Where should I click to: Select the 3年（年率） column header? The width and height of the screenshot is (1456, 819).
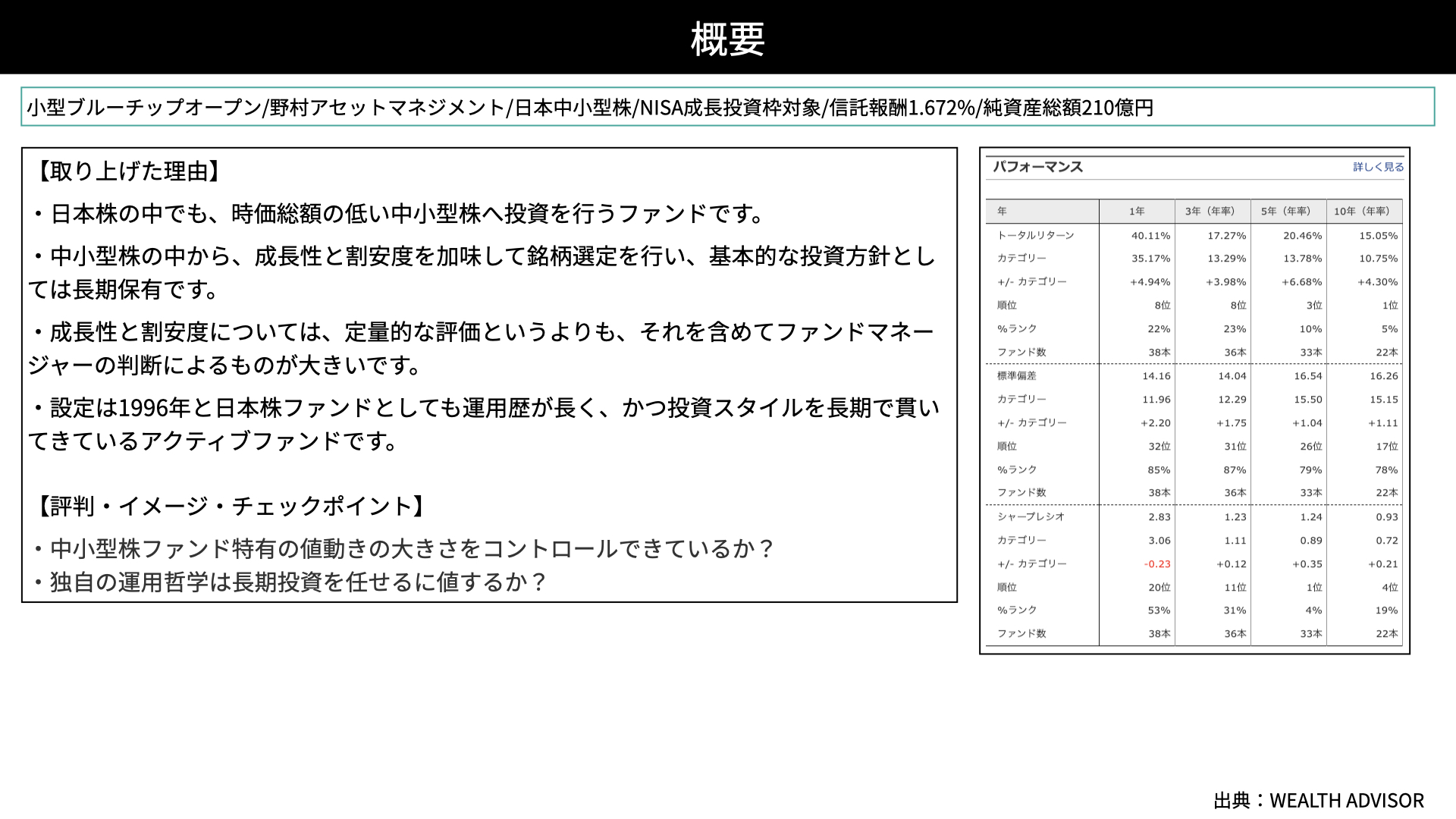(x=1213, y=211)
